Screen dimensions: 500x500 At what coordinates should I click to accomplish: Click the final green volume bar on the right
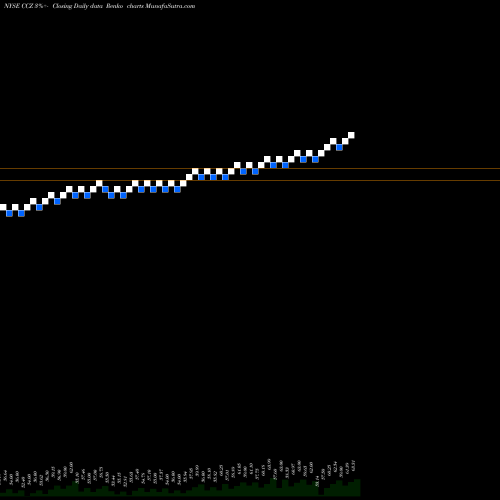point(357,488)
